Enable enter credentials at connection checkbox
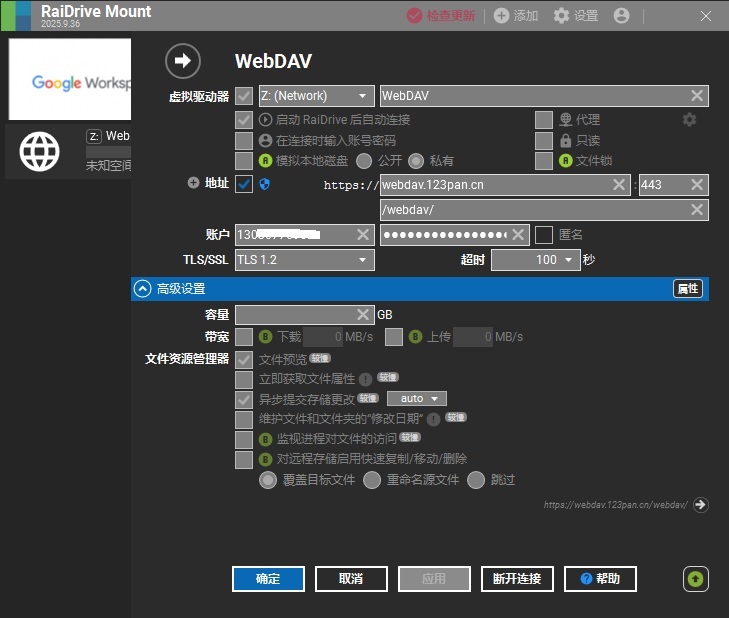The height and width of the screenshot is (618, 729). (x=244, y=140)
